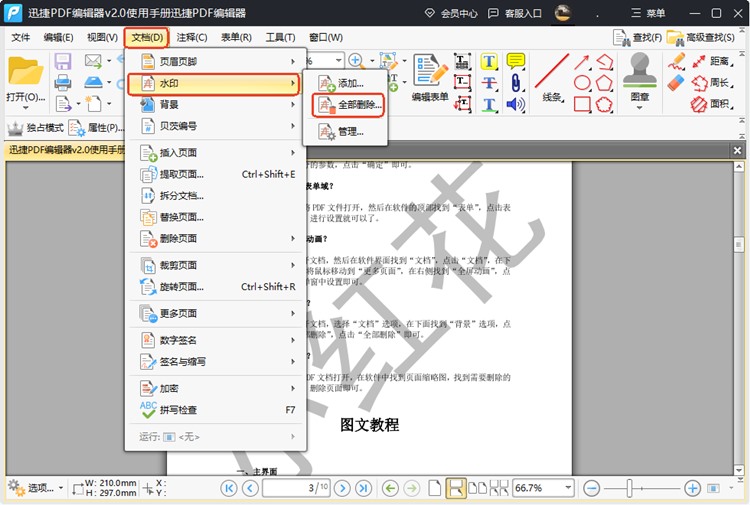Click the page number input field
Viewport: 750px width, 505px height.
pos(297,488)
